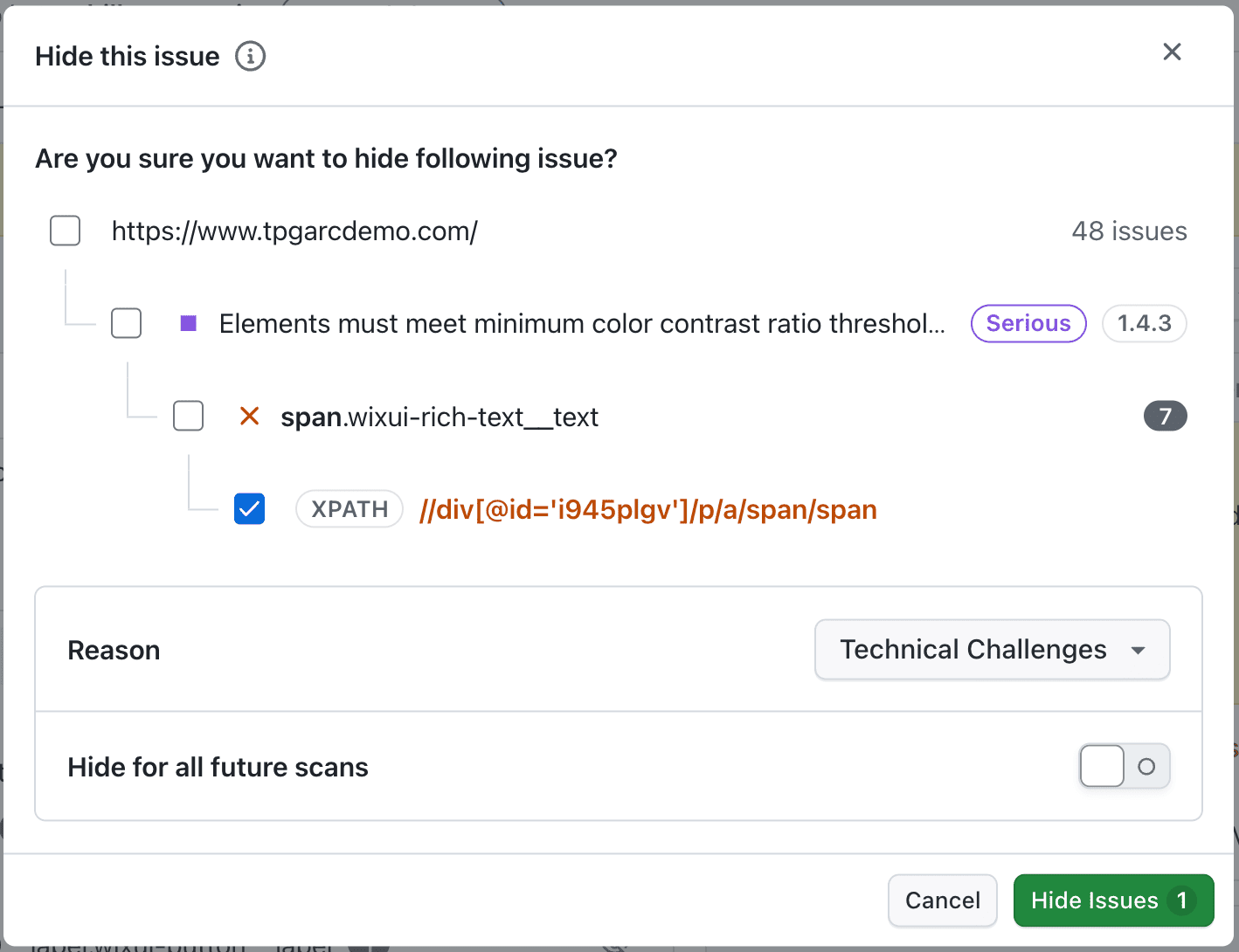Enable Hide for all future scans

[1124, 766]
